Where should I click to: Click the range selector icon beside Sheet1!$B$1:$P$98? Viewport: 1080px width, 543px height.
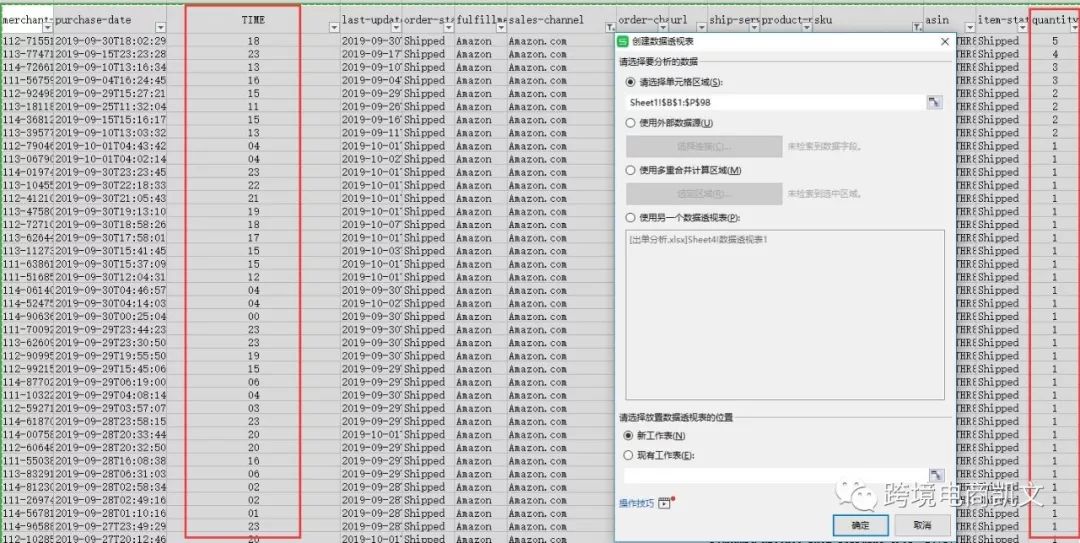(x=934, y=102)
